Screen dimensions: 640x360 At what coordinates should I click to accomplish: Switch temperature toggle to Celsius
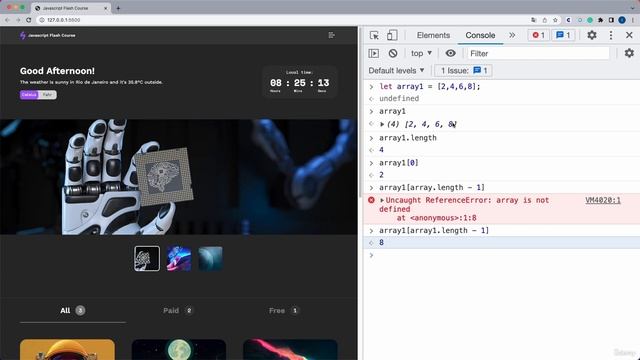(x=29, y=95)
